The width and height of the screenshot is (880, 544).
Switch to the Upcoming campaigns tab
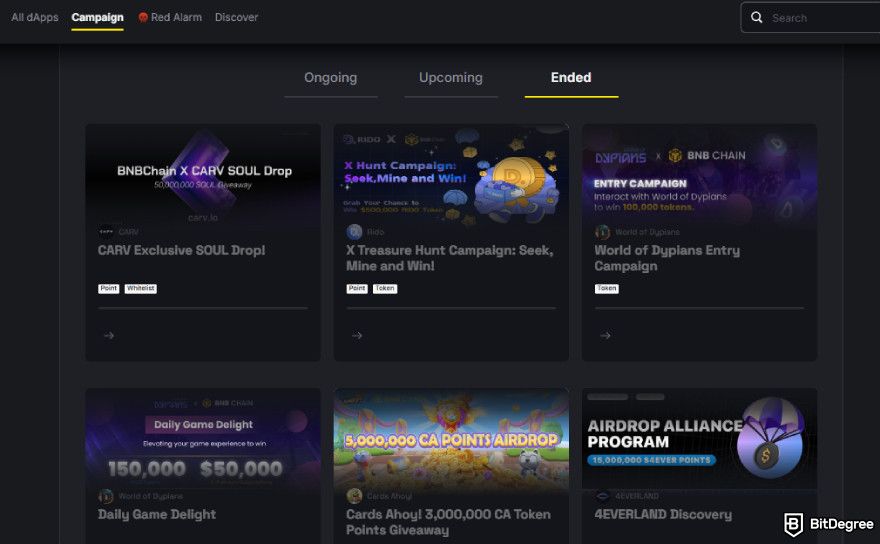pyautogui.click(x=451, y=77)
